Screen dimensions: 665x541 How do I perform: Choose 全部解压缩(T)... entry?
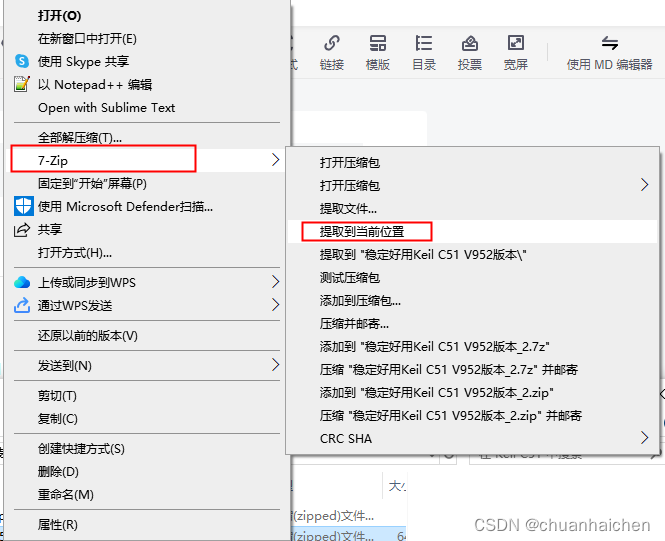pos(80,138)
